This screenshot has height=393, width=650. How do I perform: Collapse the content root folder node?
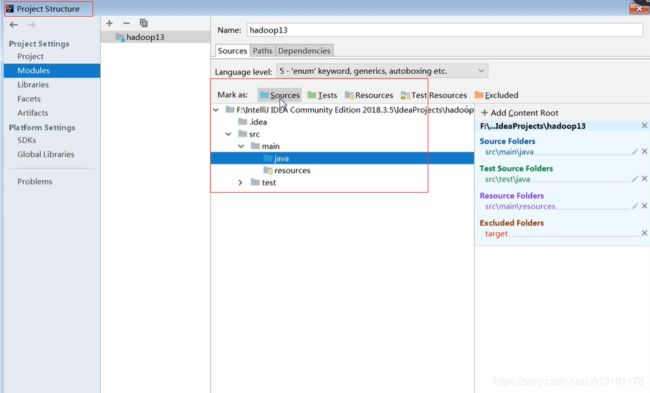216,110
